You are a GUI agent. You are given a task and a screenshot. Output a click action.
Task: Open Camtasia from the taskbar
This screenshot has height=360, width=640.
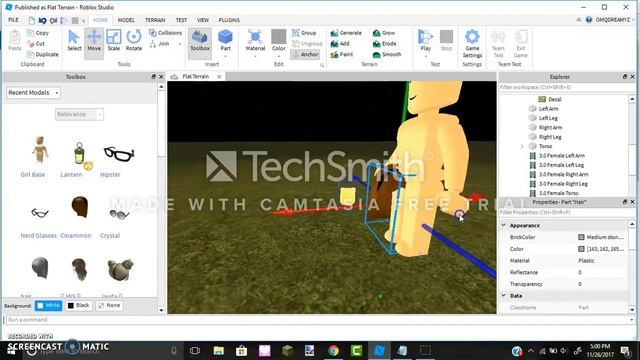tap(356, 351)
